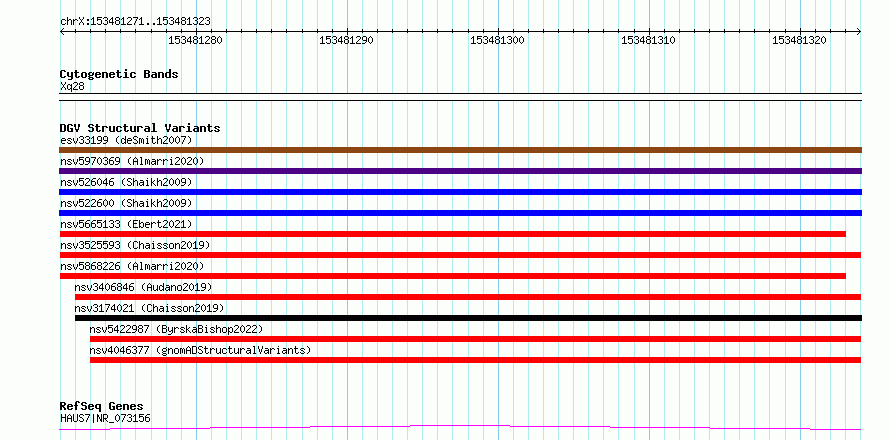Click ruler position 153481310
The height and width of the screenshot is (440, 890).
(x=648, y=40)
